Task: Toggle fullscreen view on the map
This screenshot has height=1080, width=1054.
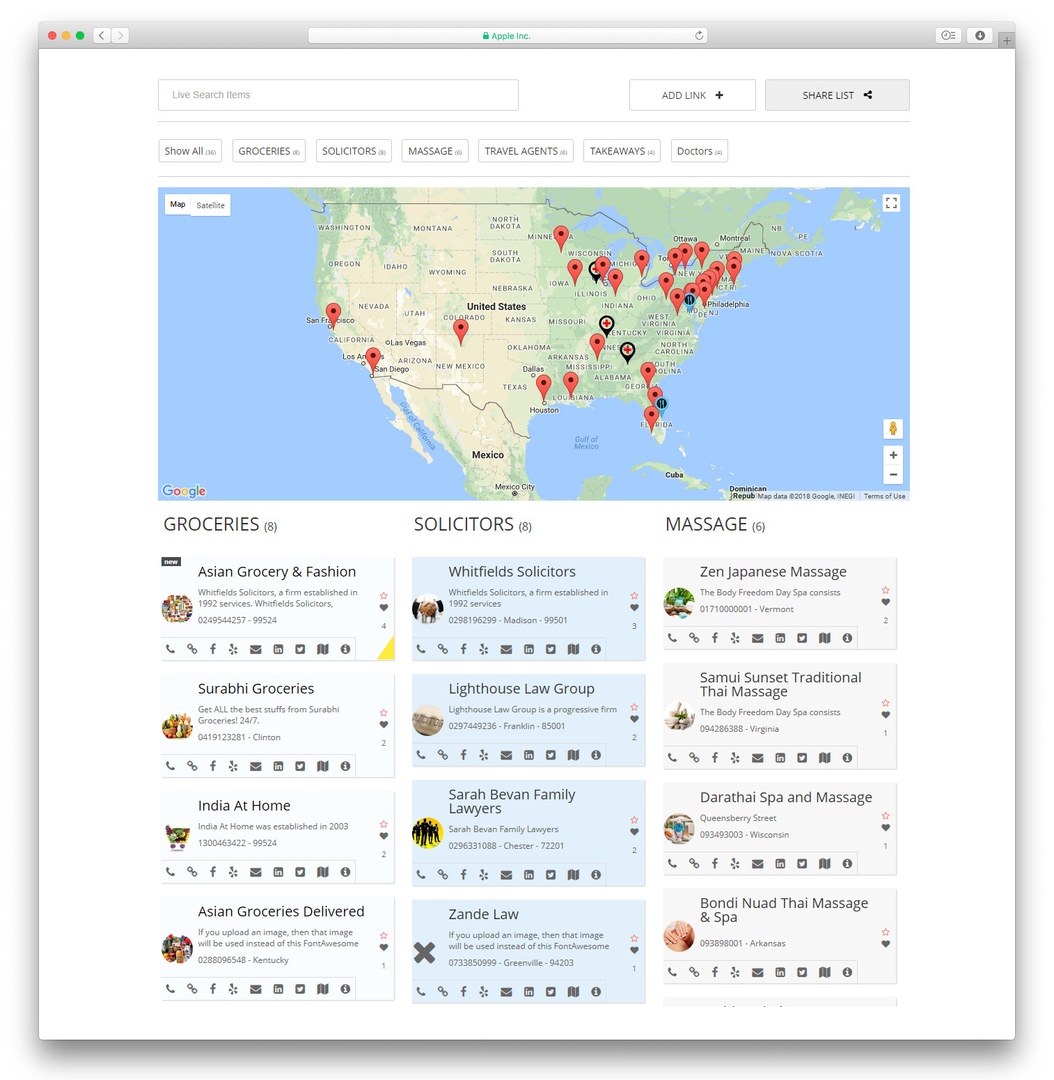Action: click(891, 203)
